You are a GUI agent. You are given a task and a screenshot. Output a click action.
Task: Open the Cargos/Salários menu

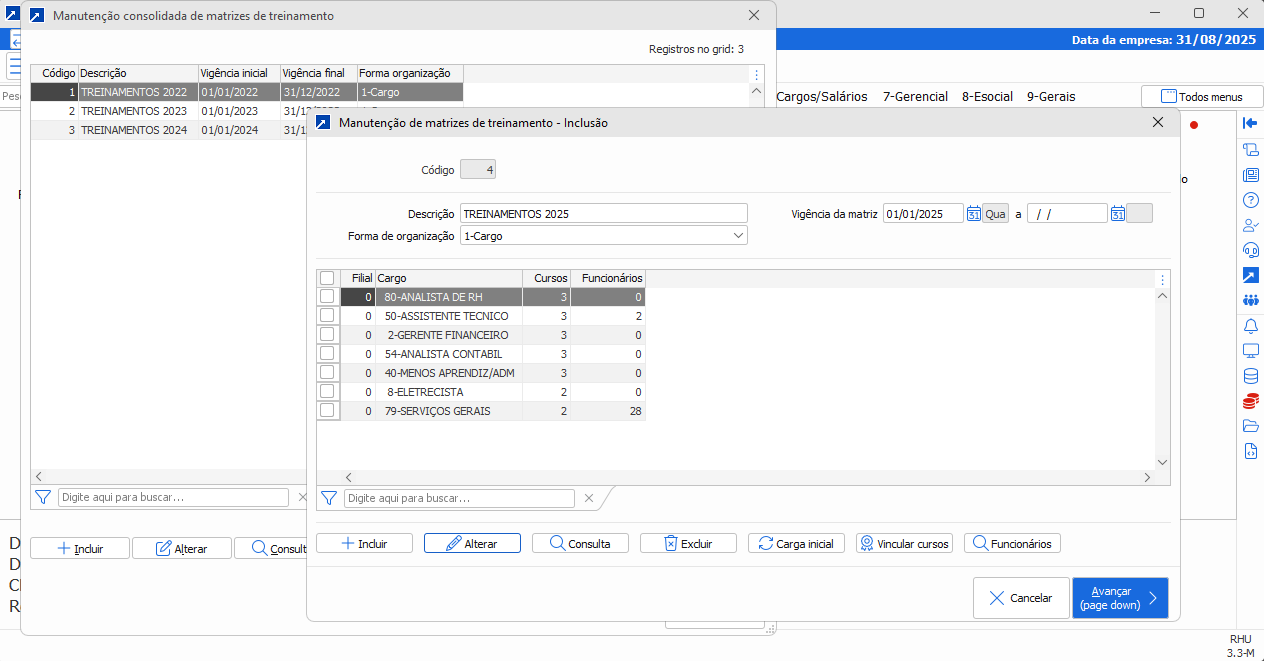(822, 97)
